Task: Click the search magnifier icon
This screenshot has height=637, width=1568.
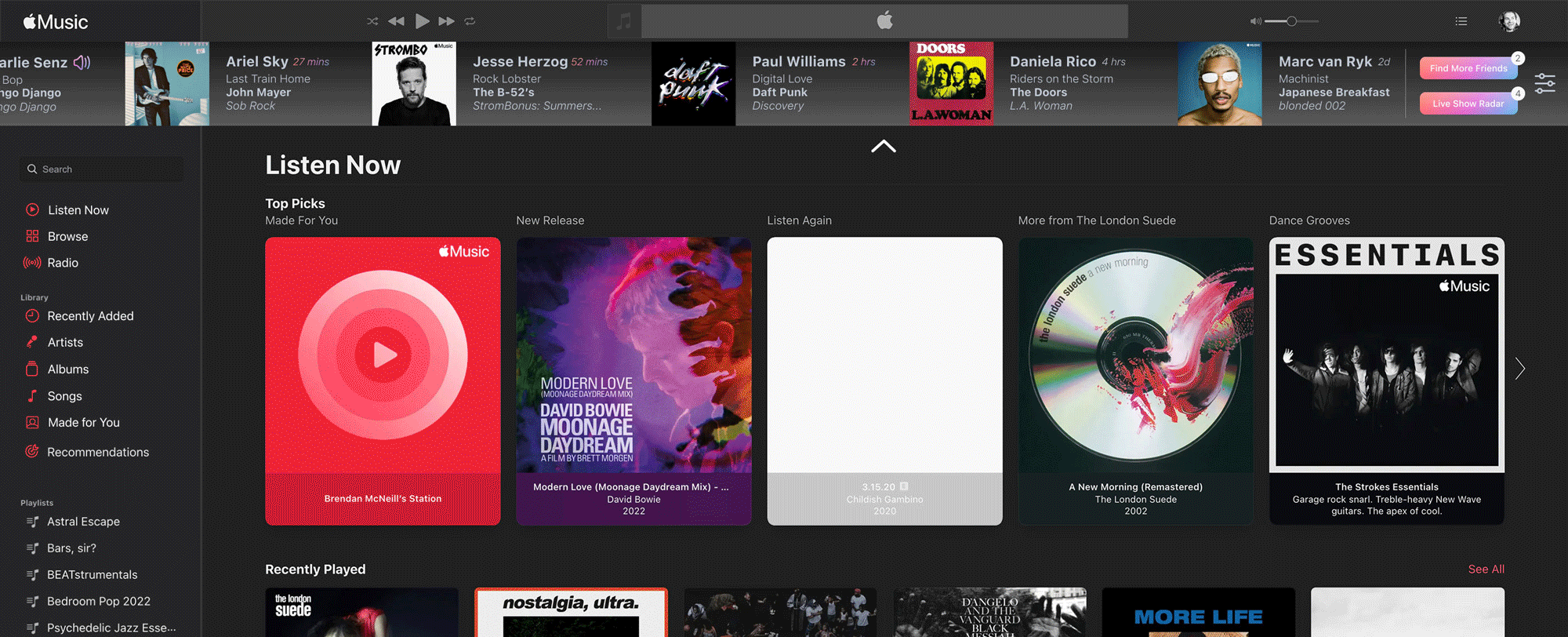Action: point(32,169)
